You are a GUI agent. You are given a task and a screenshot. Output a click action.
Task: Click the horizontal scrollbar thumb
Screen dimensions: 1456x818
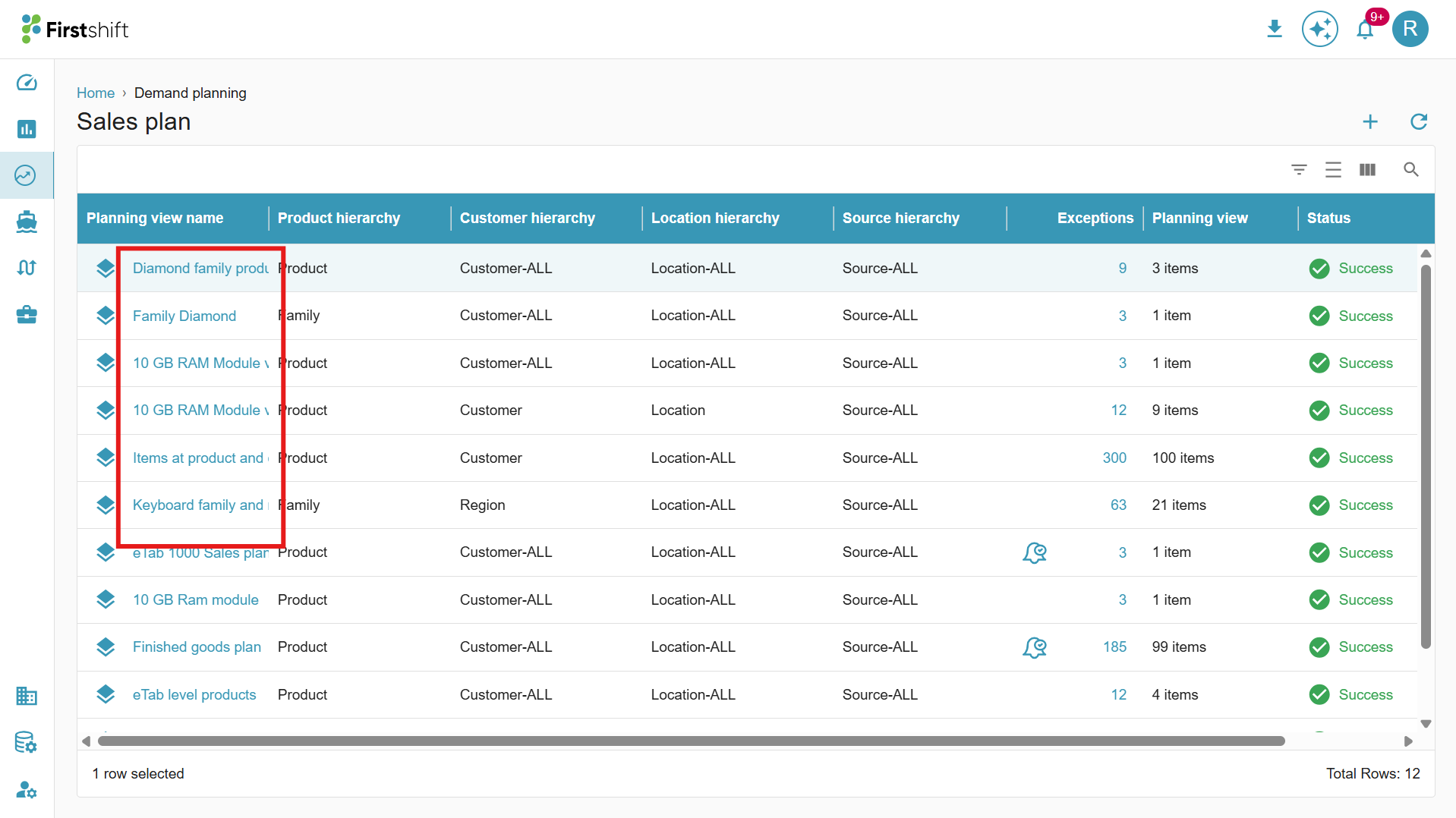(691, 741)
